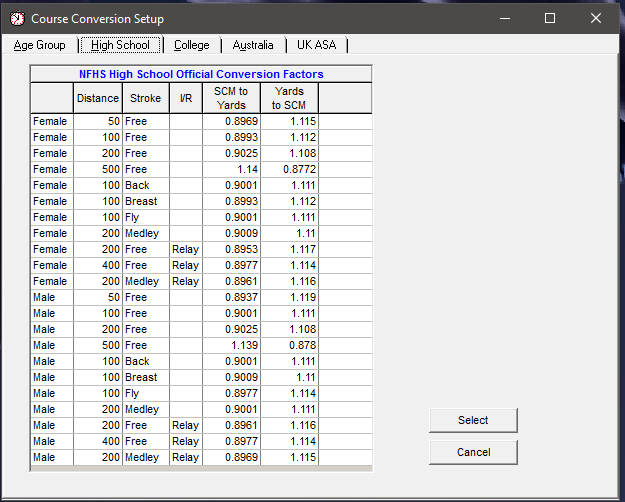Click the Female 400 Free Relay distance cell
This screenshot has width=625, height=502.
pyautogui.click(x=98, y=265)
